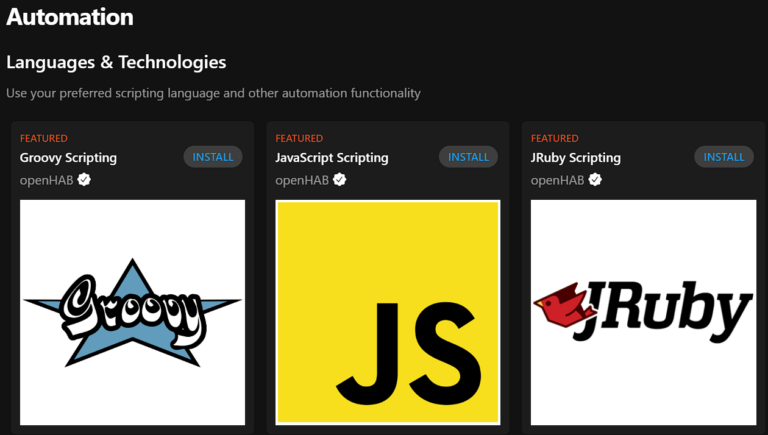
Task: Click FEATURED tag above JRuby Scripting
Action: click(555, 138)
